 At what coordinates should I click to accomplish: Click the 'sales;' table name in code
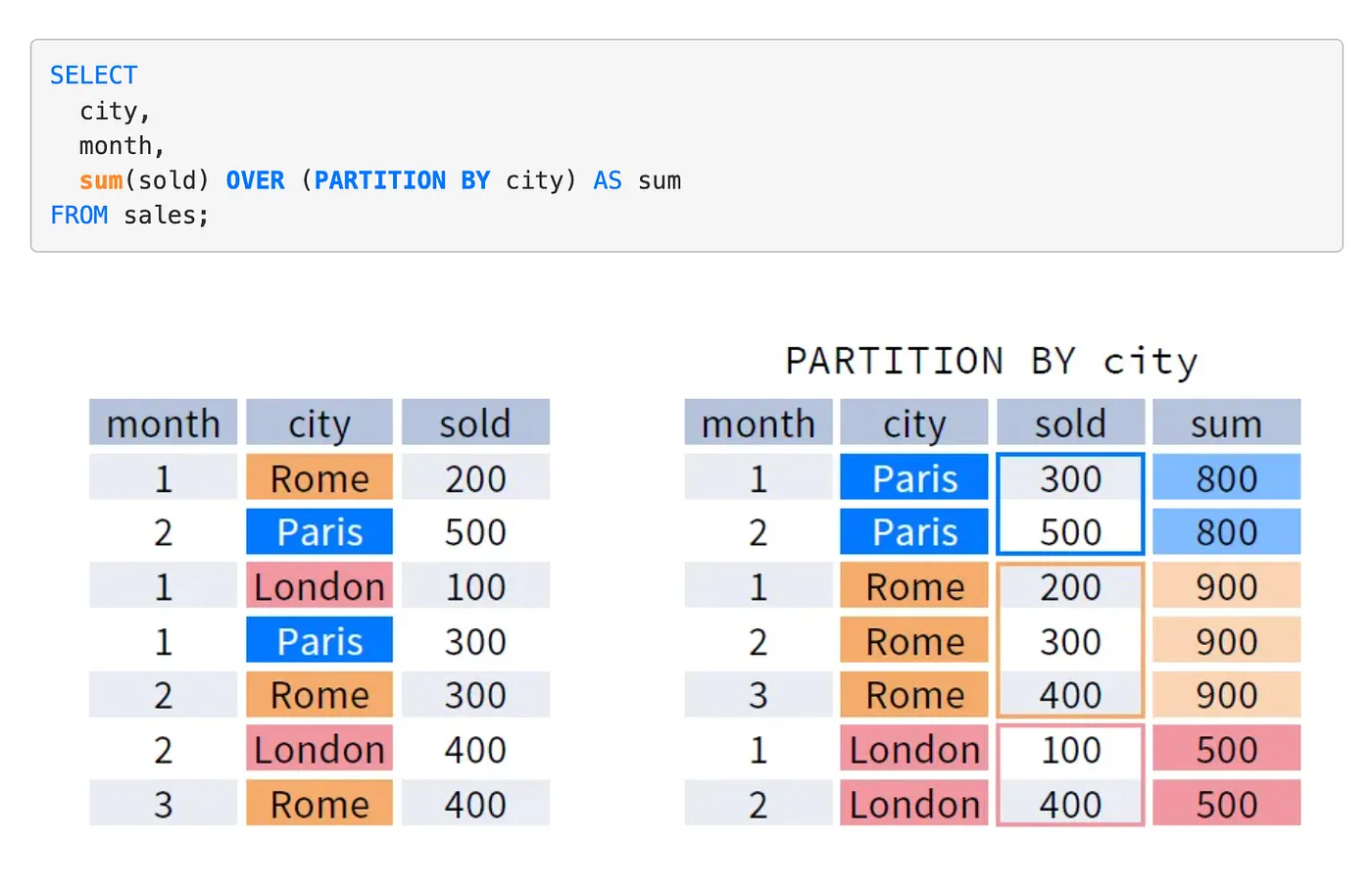(x=166, y=215)
